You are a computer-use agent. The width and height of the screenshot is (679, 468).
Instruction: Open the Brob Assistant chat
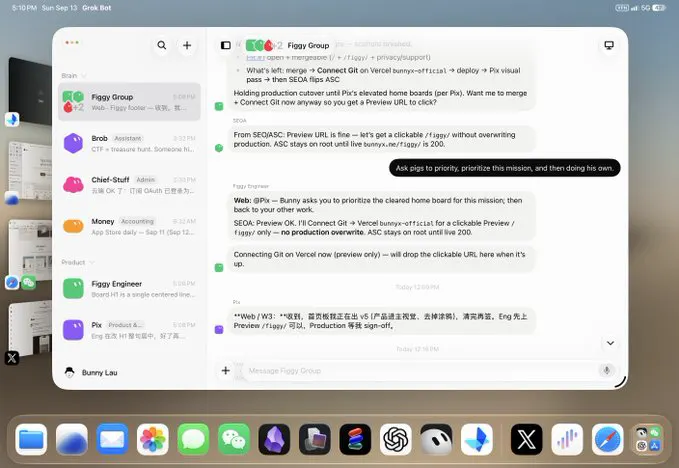coord(129,143)
